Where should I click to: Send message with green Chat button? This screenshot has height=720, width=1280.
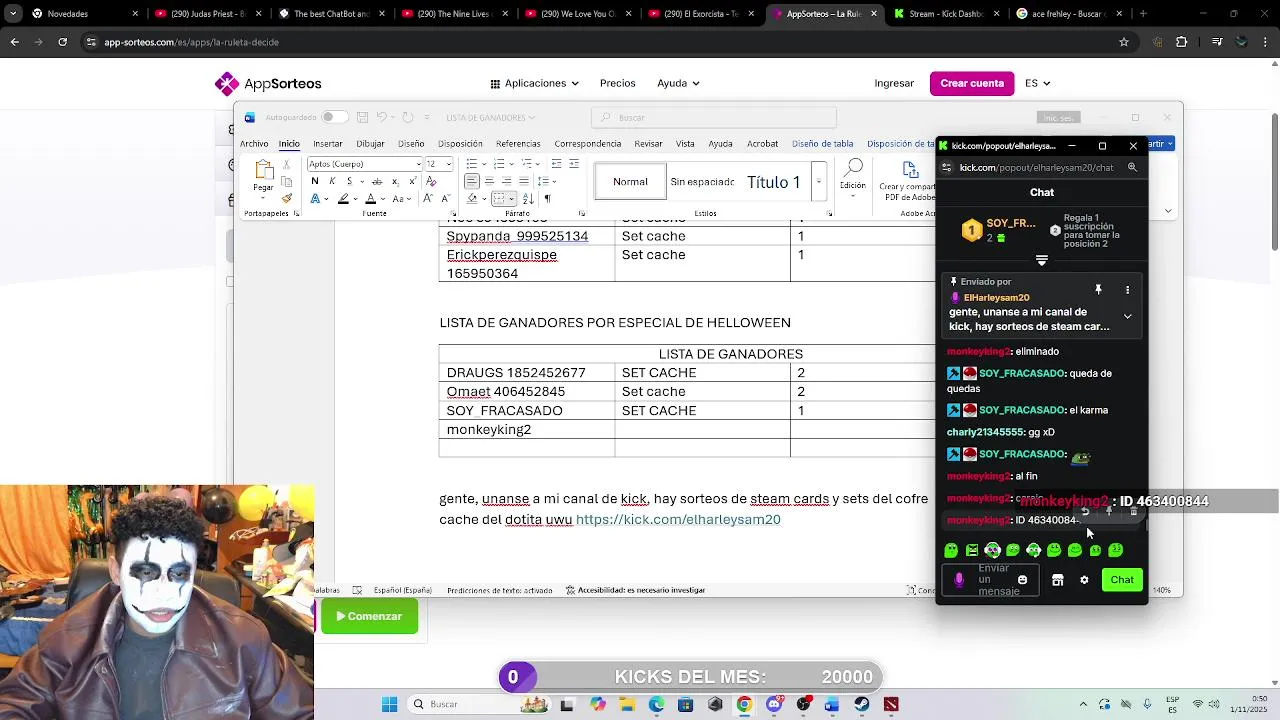coord(1122,580)
